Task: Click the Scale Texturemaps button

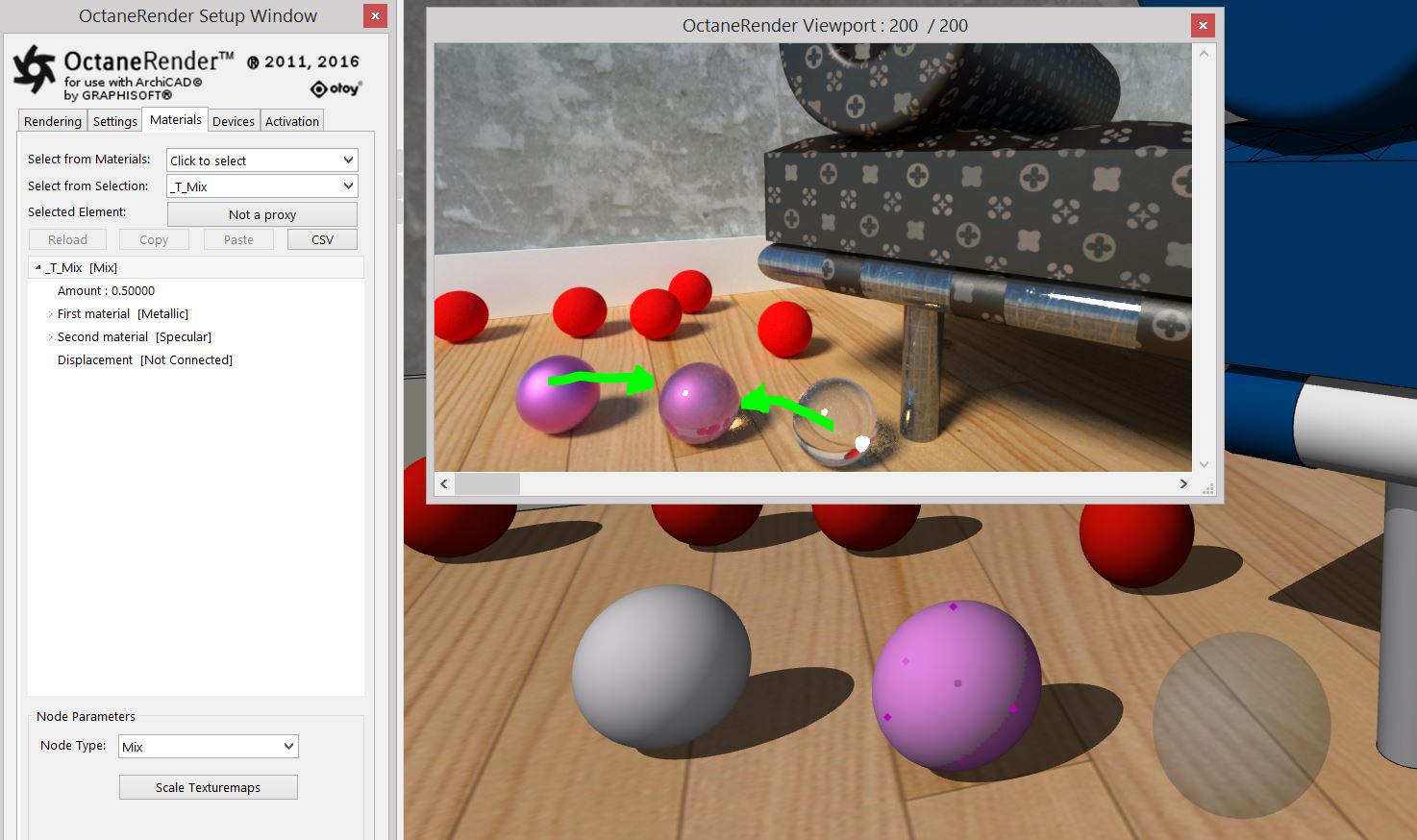Action: tap(208, 787)
